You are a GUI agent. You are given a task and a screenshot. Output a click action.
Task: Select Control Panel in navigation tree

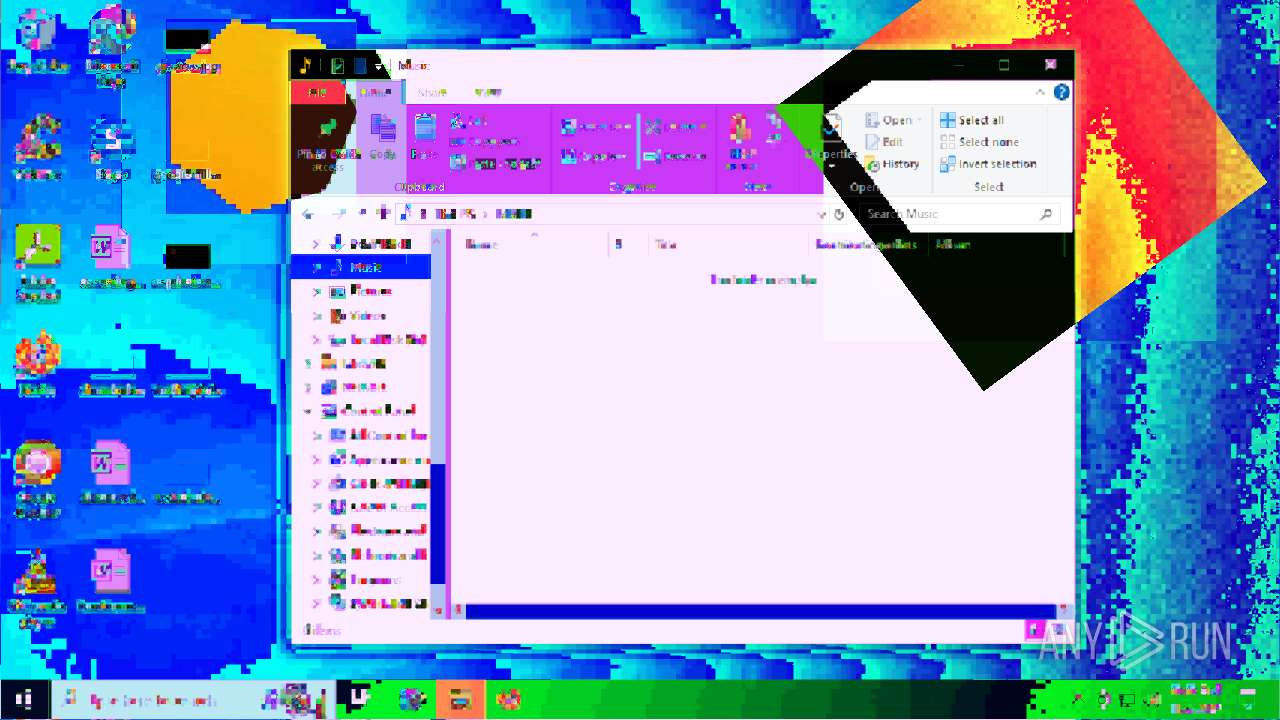click(378, 410)
